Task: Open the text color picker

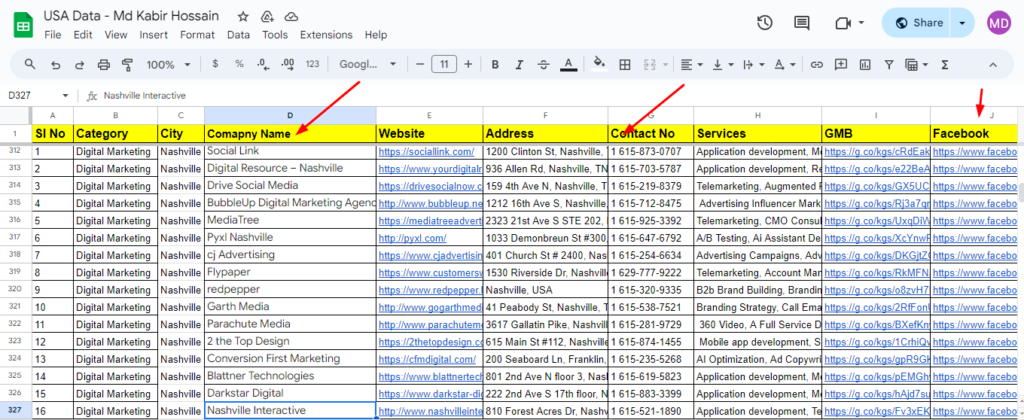Action: [x=569, y=64]
